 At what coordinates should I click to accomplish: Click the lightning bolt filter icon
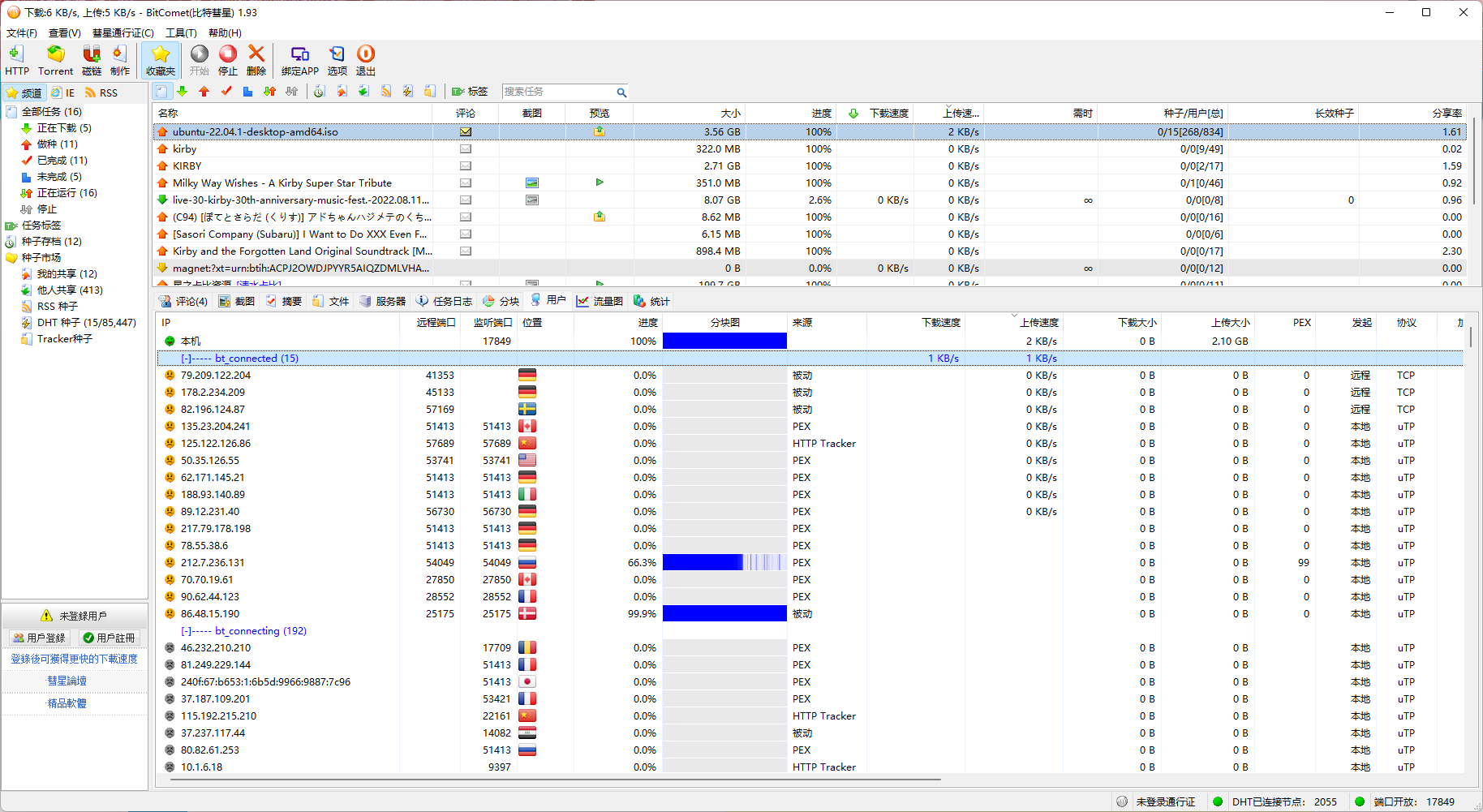coord(408,92)
